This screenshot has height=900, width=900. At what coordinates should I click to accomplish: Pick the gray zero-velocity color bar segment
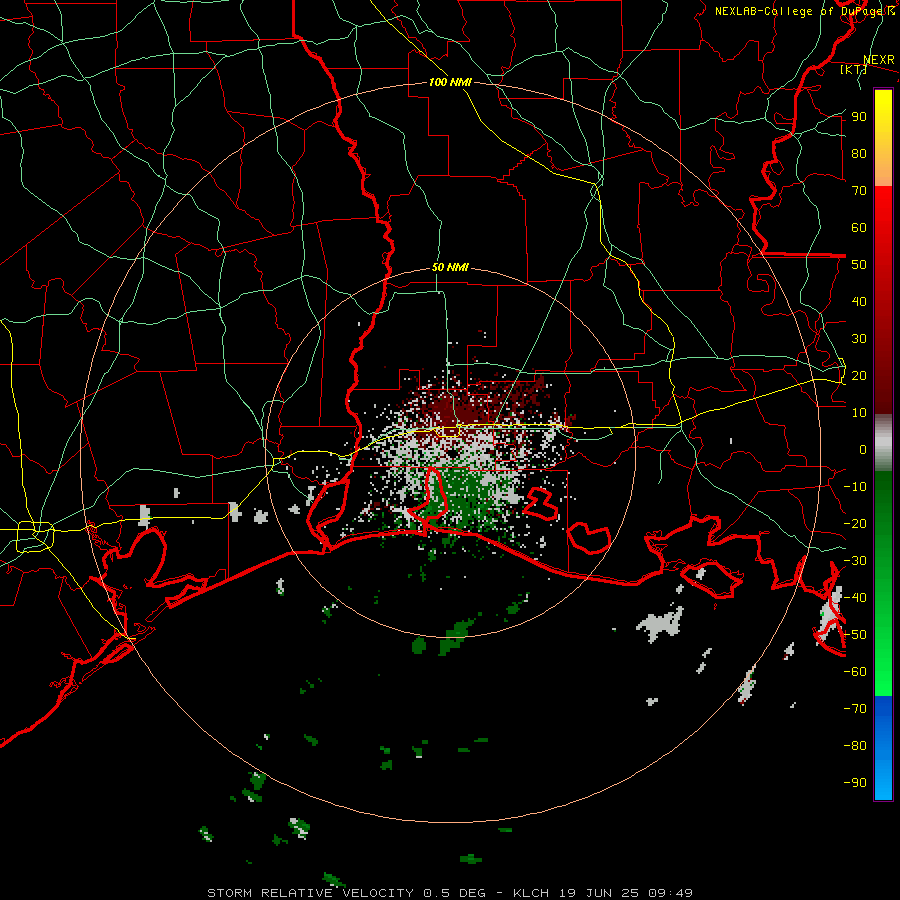coord(883,445)
